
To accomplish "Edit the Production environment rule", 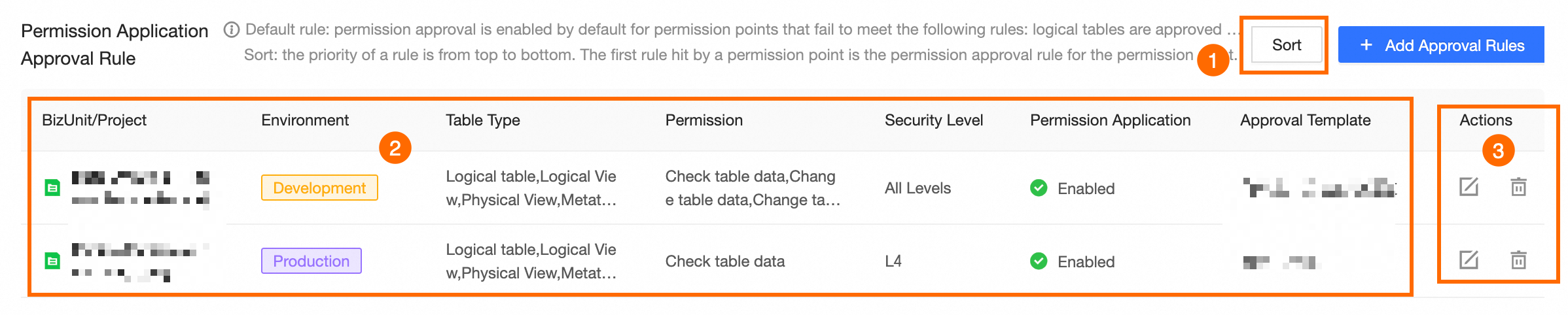I will [x=1469, y=260].
